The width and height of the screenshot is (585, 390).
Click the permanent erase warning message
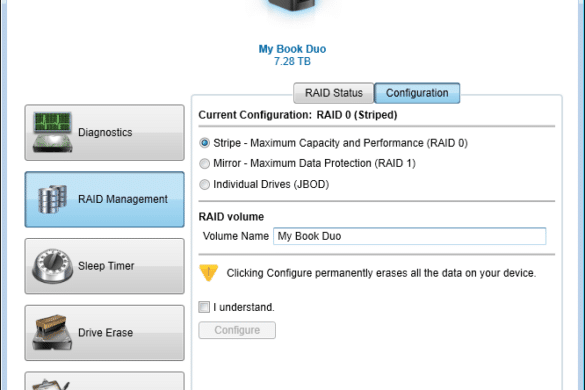coord(381,273)
